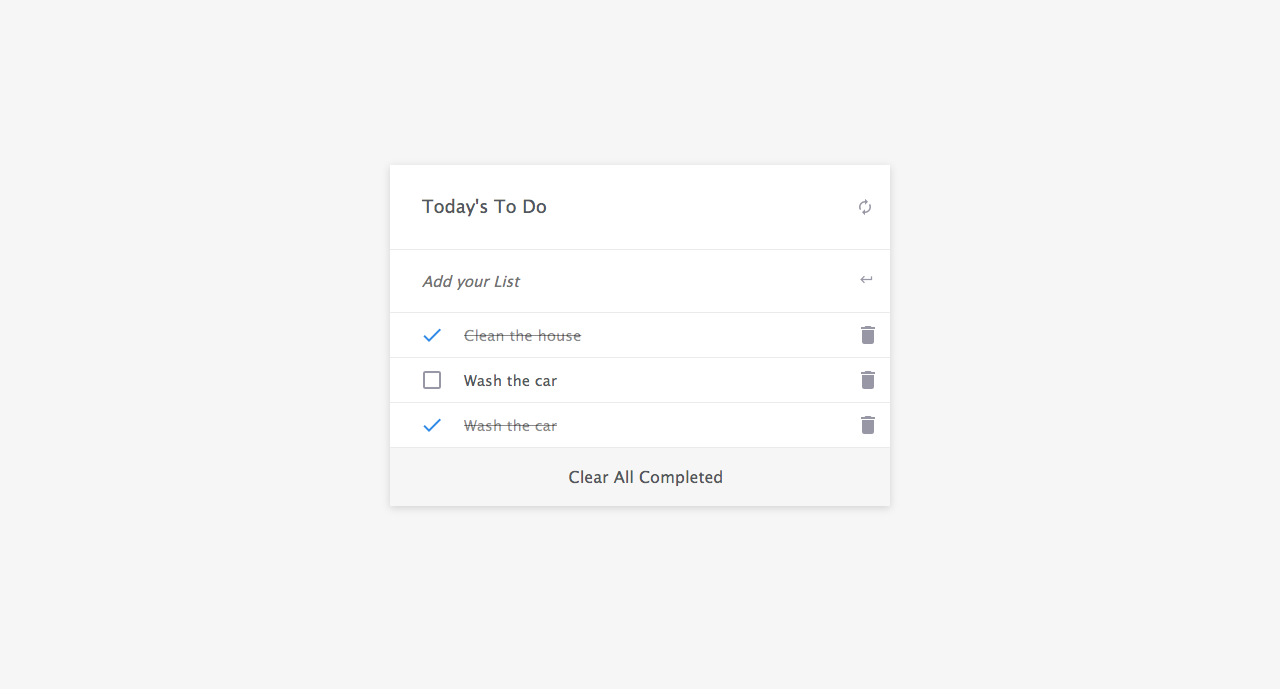This screenshot has width=1280, height=689.
Task: Click the header area of the to-do card
Action: [640, 206]
